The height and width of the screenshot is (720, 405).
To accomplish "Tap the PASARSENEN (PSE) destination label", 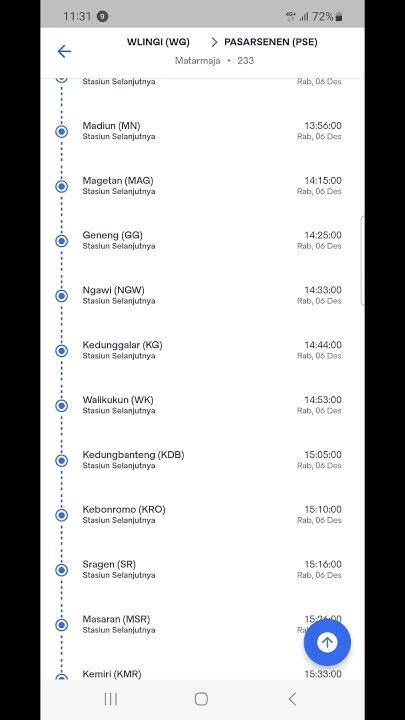I will [271, 42].
